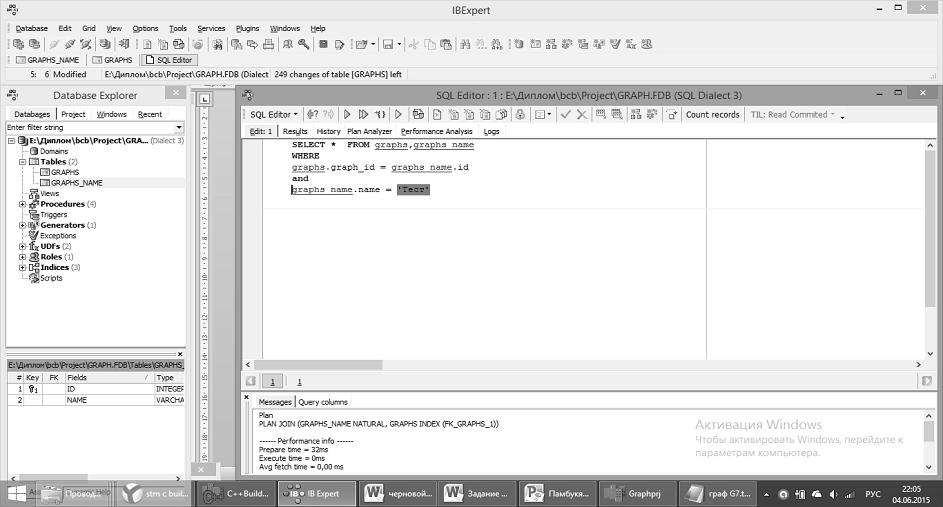Image resolution: width=943 pixels, height=507 pixels.
Task: Click the new query page icon in SQL toolbar
Action: coord(437,114)
